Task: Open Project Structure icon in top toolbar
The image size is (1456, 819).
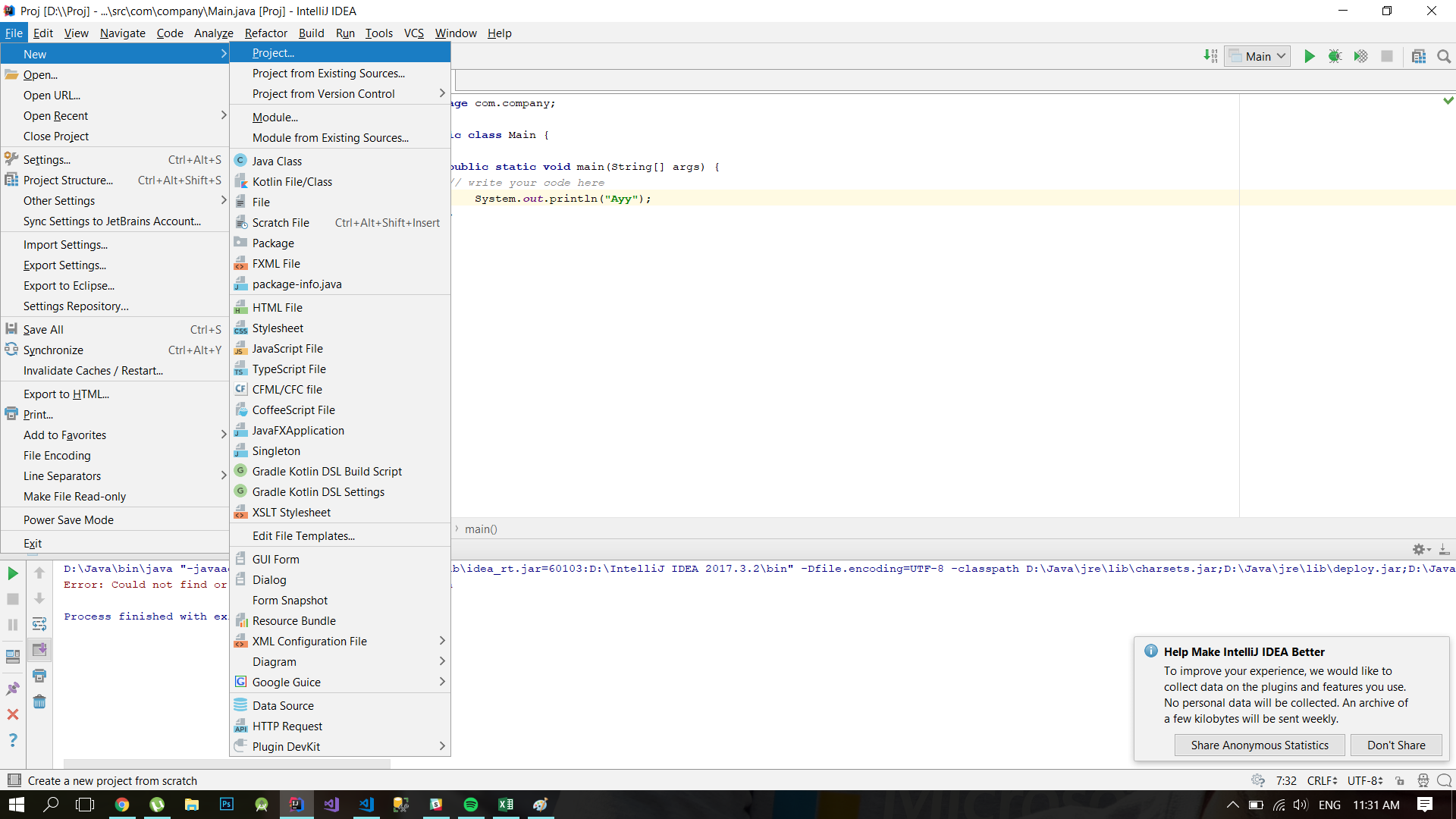Action: point(1419,56)
